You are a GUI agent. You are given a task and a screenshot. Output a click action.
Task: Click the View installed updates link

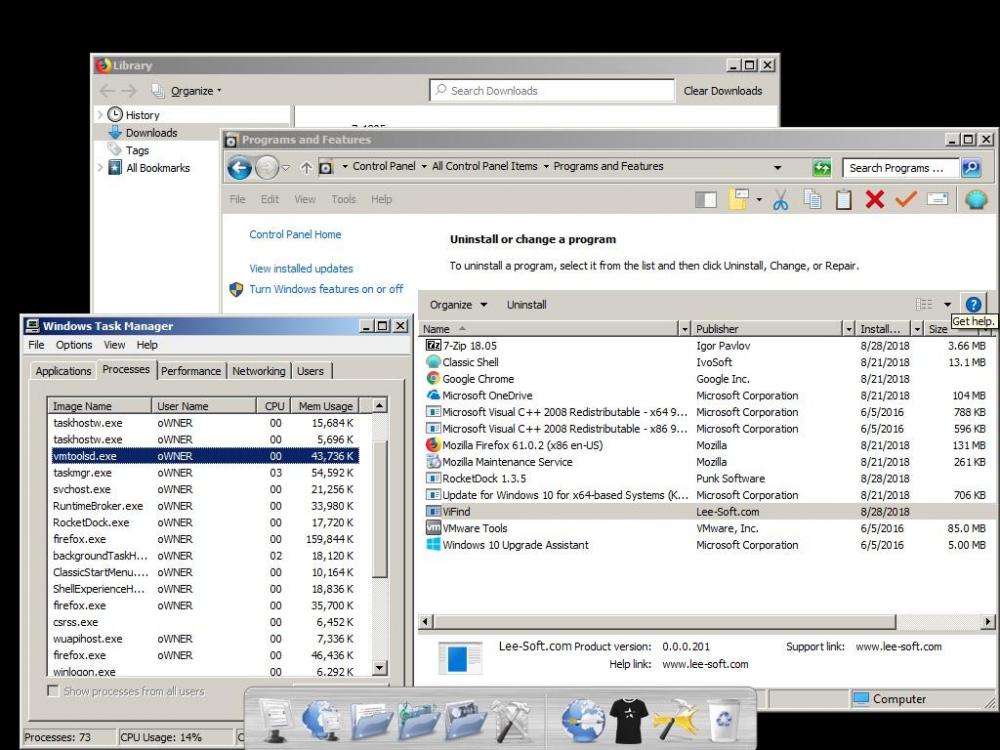(x=301, y=268)
